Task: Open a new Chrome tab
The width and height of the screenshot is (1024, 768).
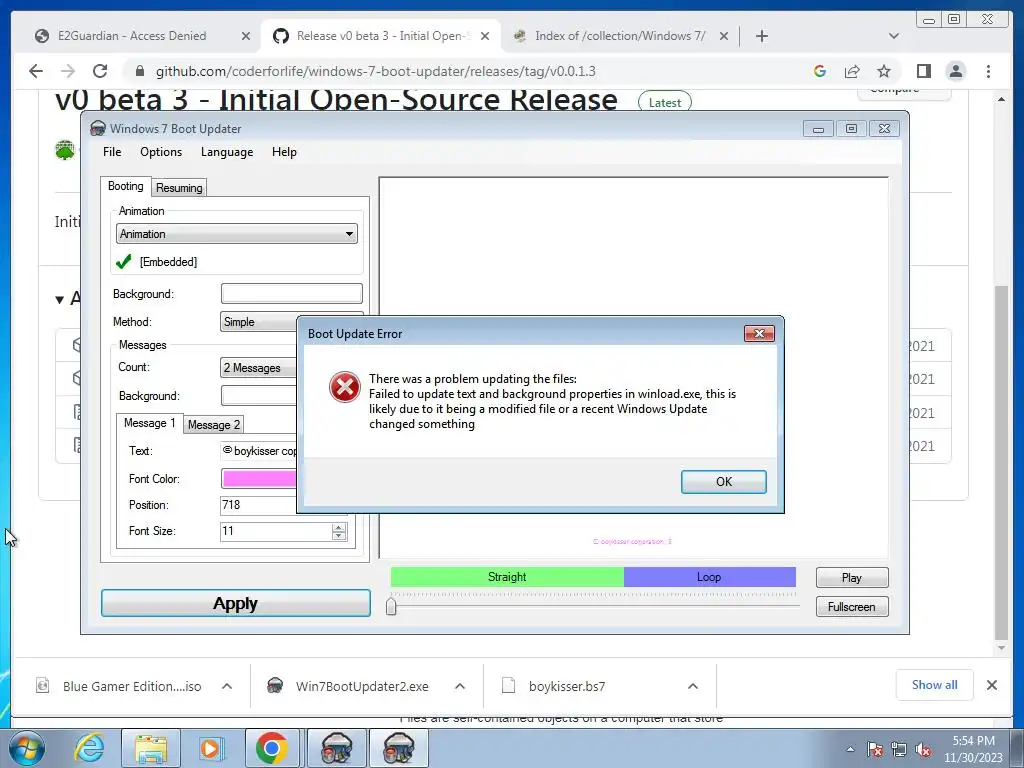Action: 761,36
